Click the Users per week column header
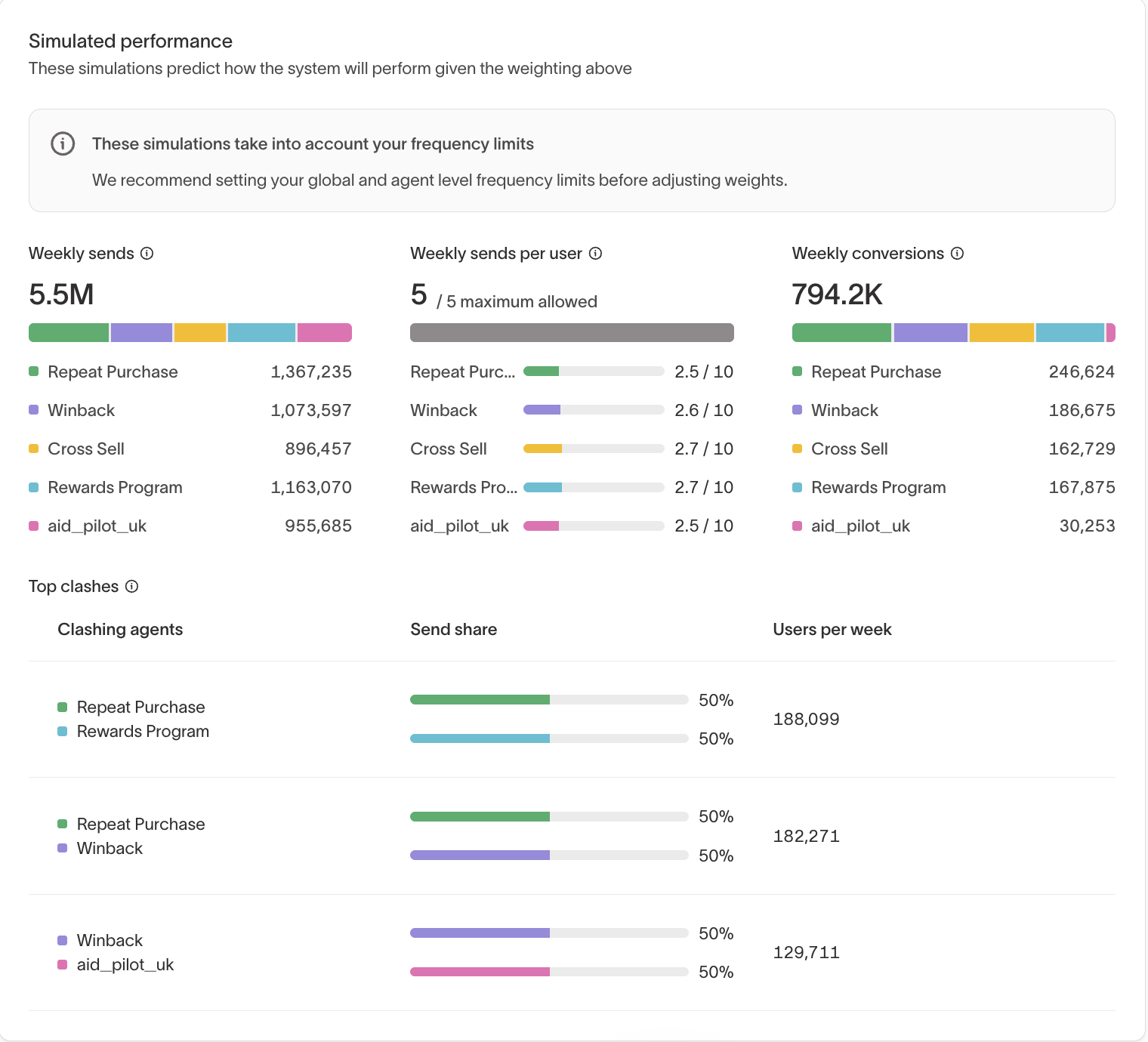 (x=832, y=630)
